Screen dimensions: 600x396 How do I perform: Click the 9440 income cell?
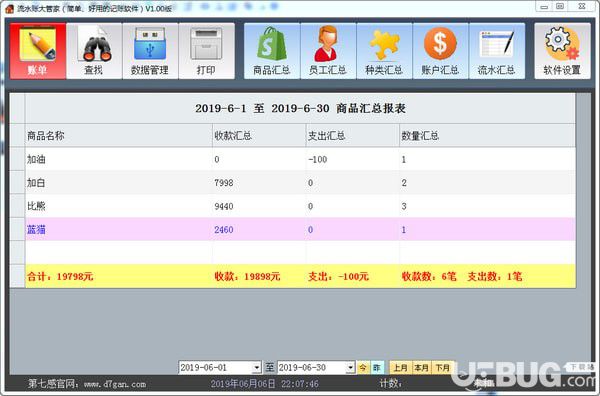click(x=259, y=206)
